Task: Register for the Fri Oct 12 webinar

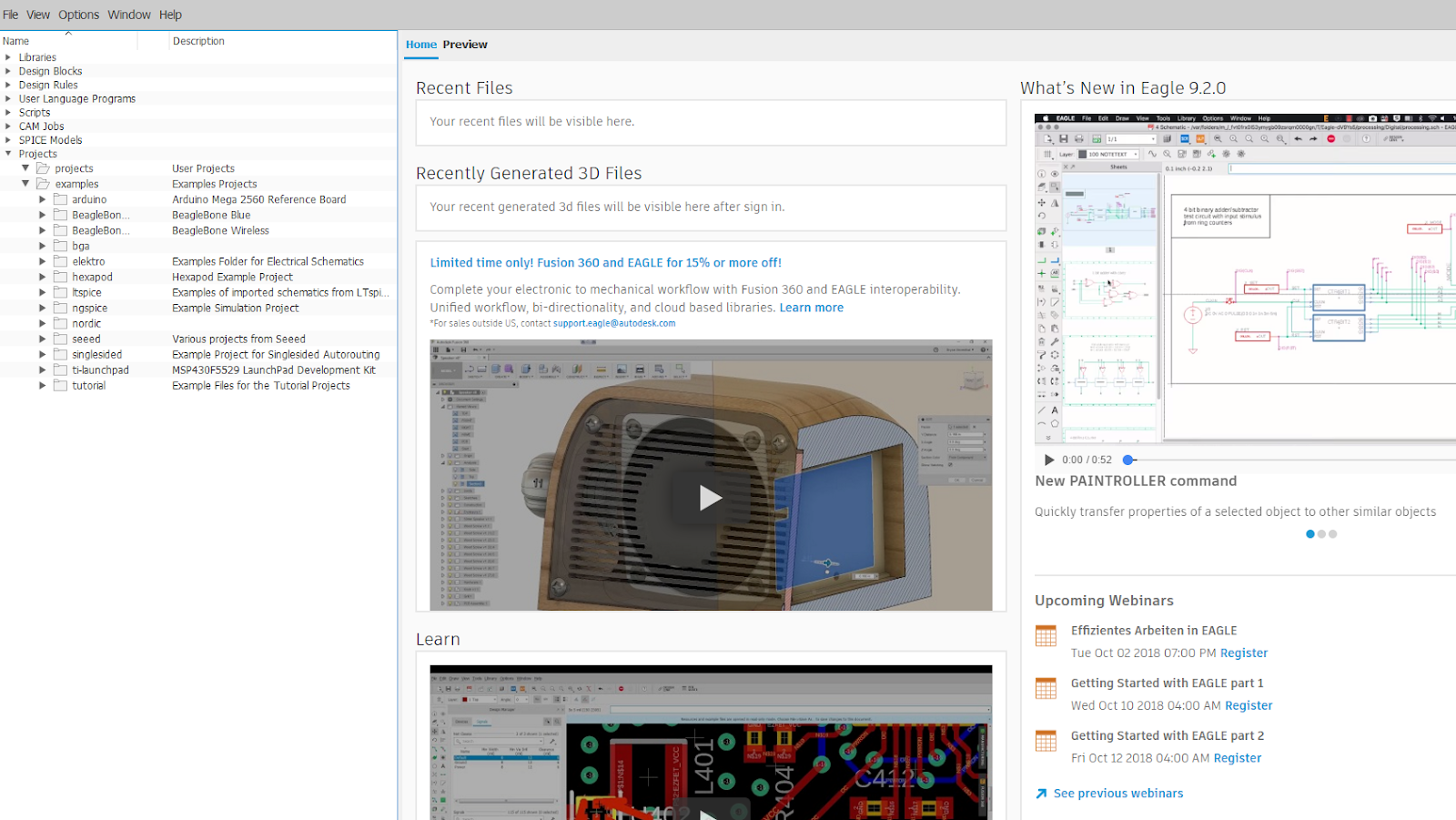Action: (1238, 758)
